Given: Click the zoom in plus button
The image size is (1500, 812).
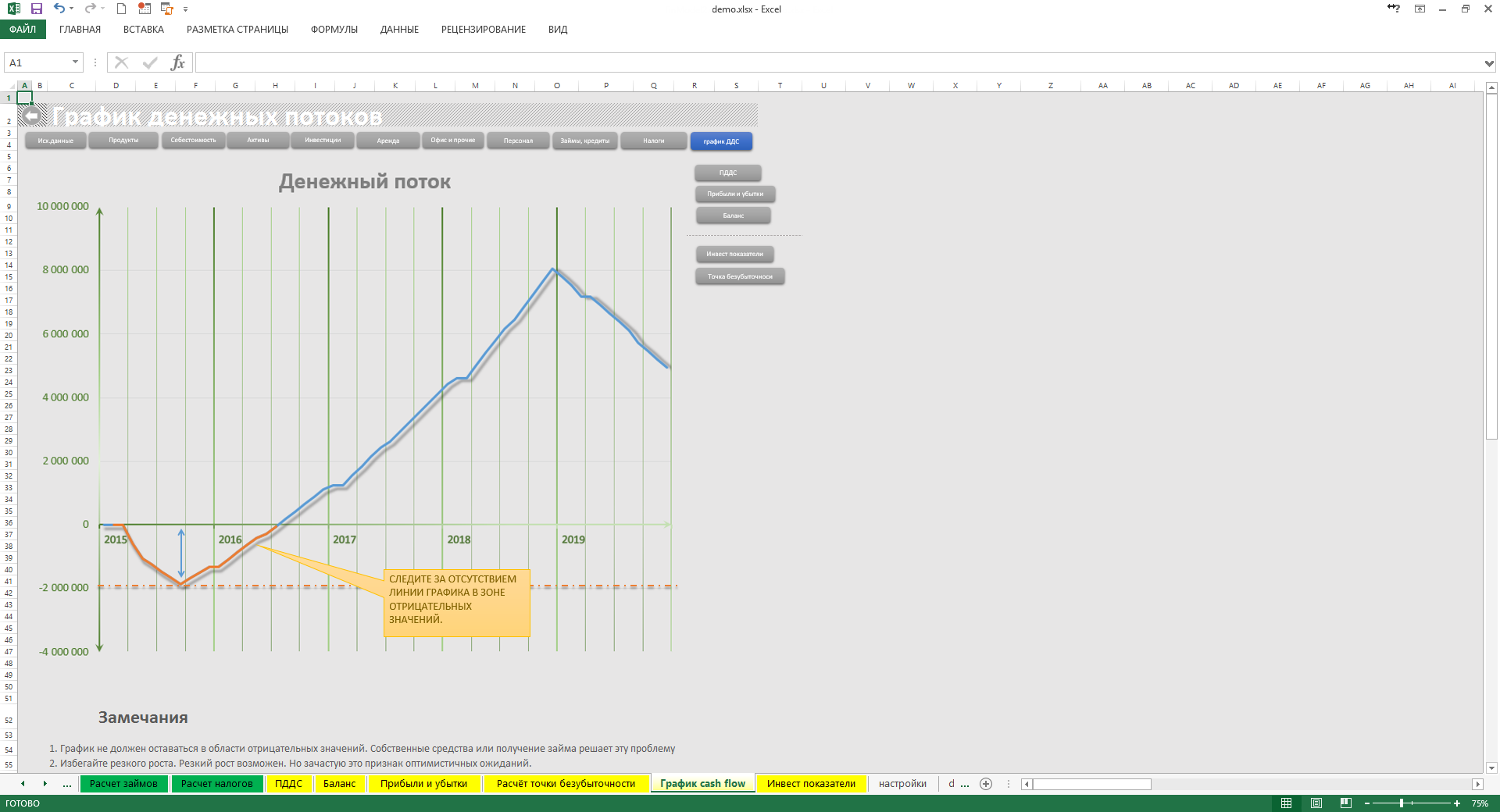Looking at the screenshot, I should point(1457,803).
